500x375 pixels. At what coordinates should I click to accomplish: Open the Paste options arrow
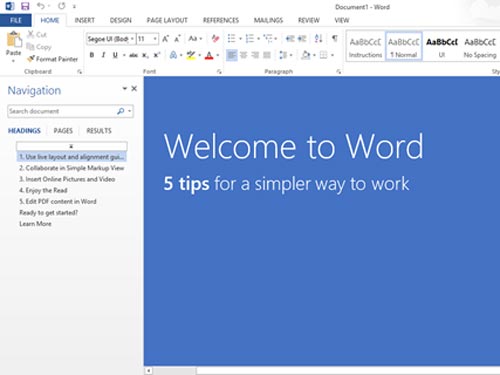(x=13, y=61)
